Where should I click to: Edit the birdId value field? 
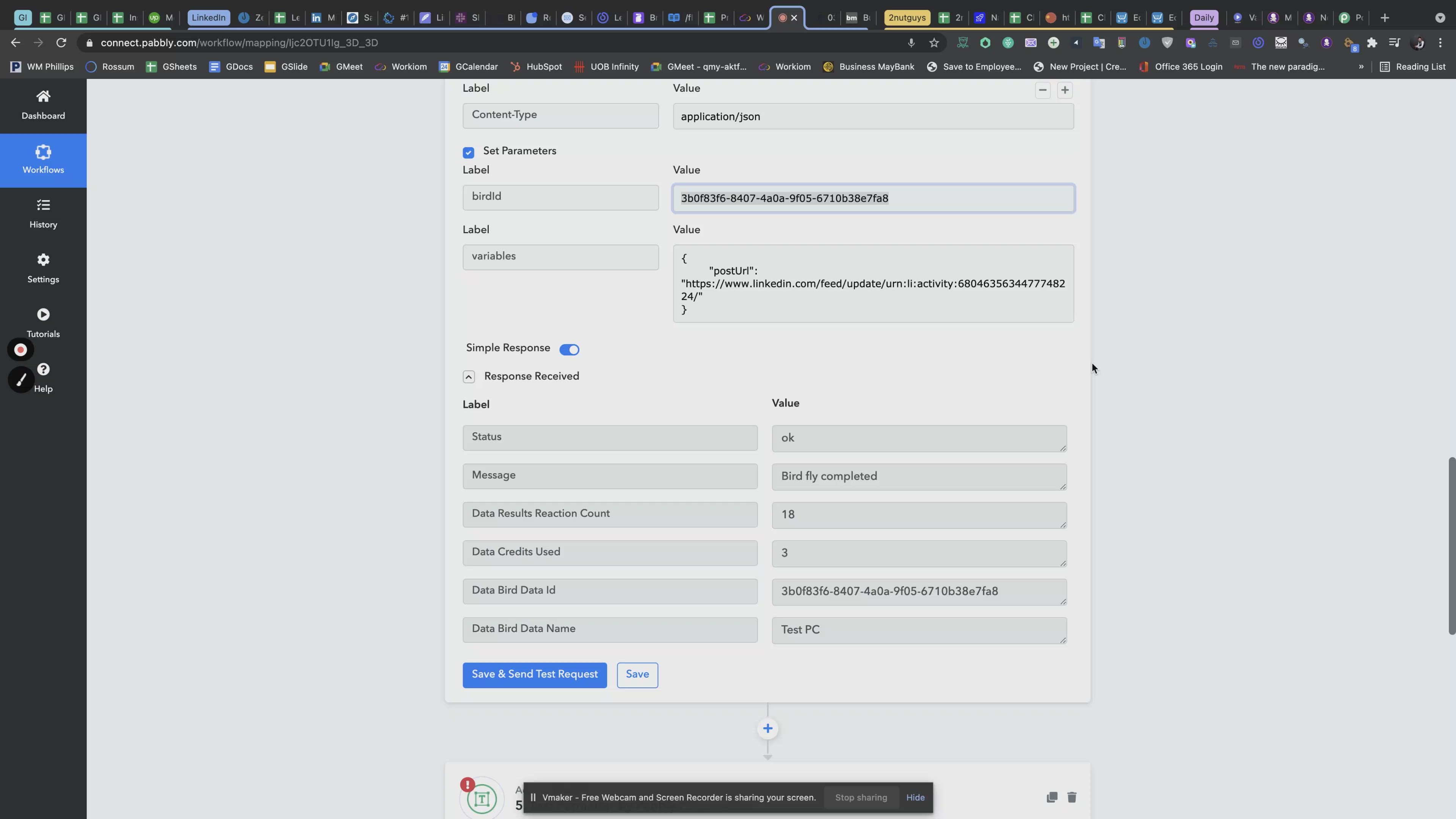point(873,198)
